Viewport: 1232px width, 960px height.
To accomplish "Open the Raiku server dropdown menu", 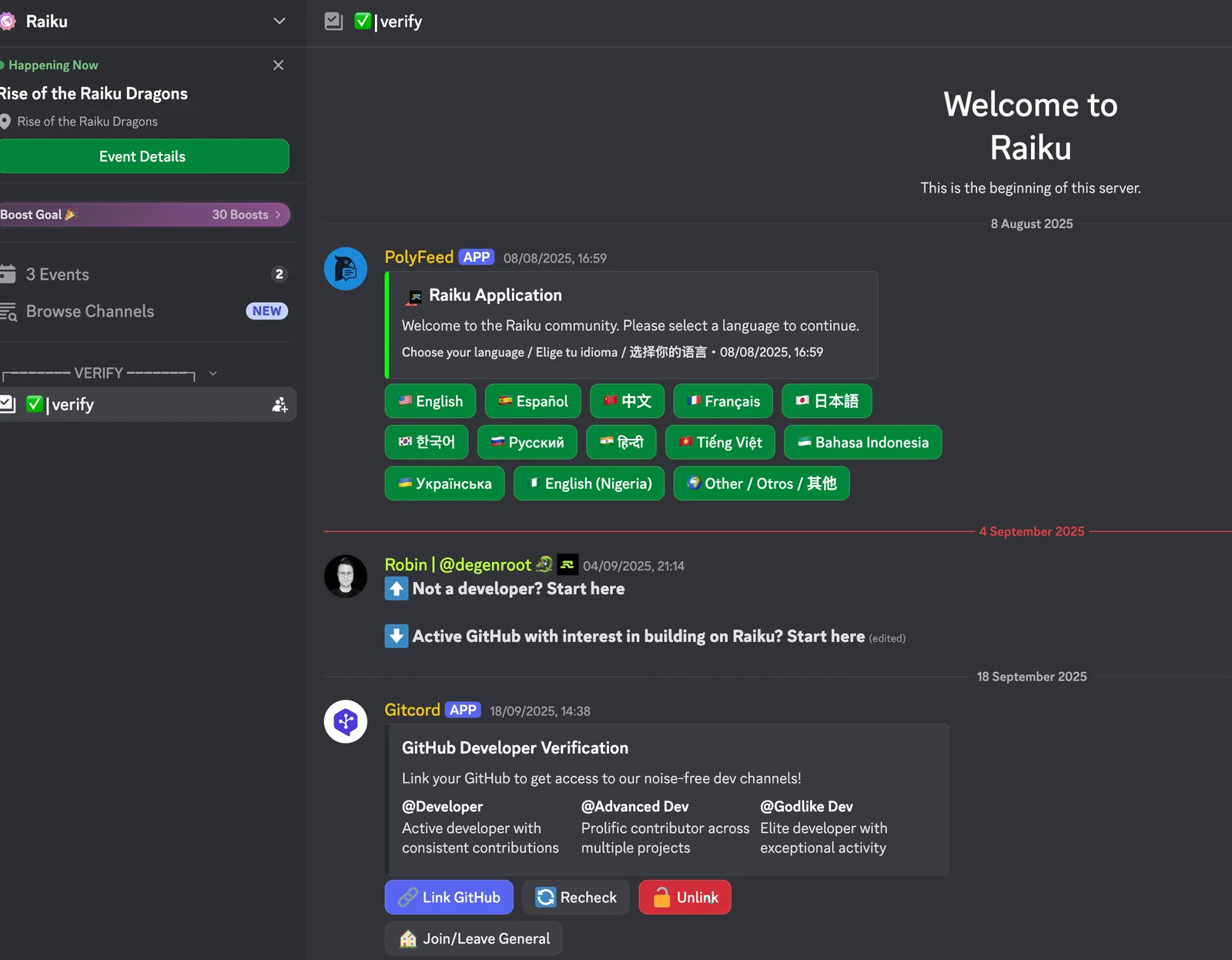I will click(280, 21).
